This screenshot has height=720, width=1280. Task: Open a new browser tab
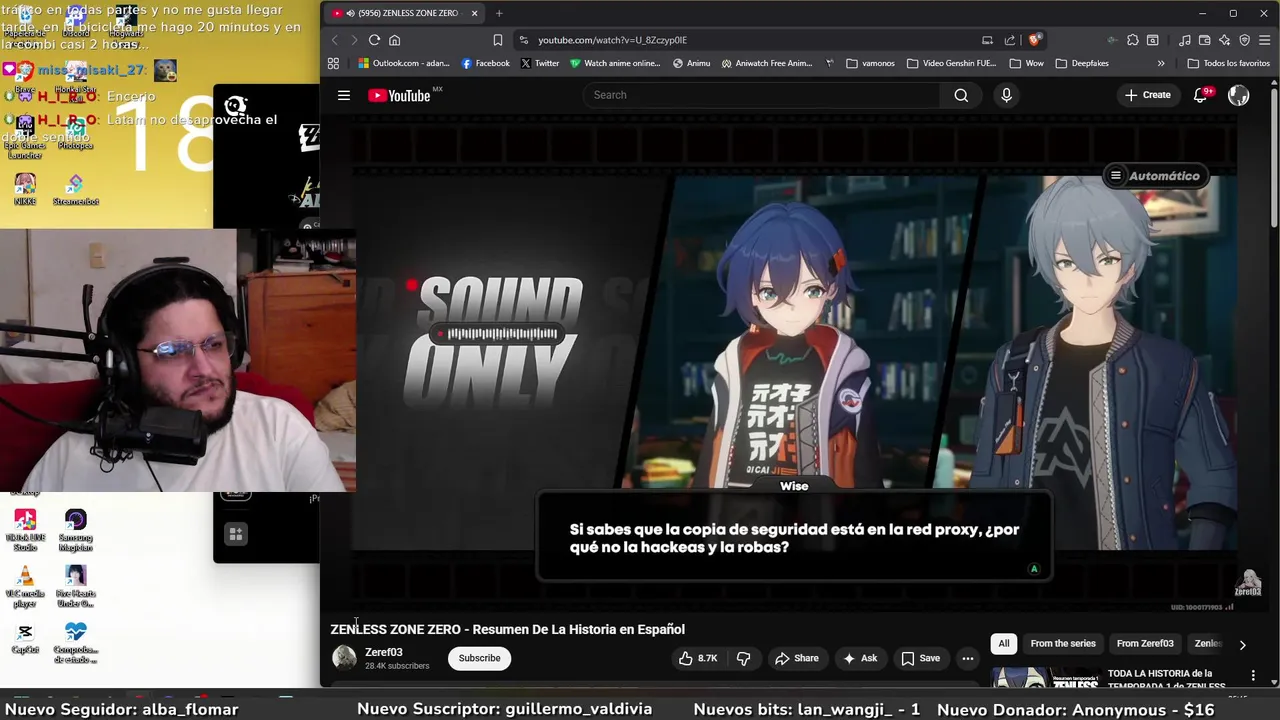click(x=499, y=13)
